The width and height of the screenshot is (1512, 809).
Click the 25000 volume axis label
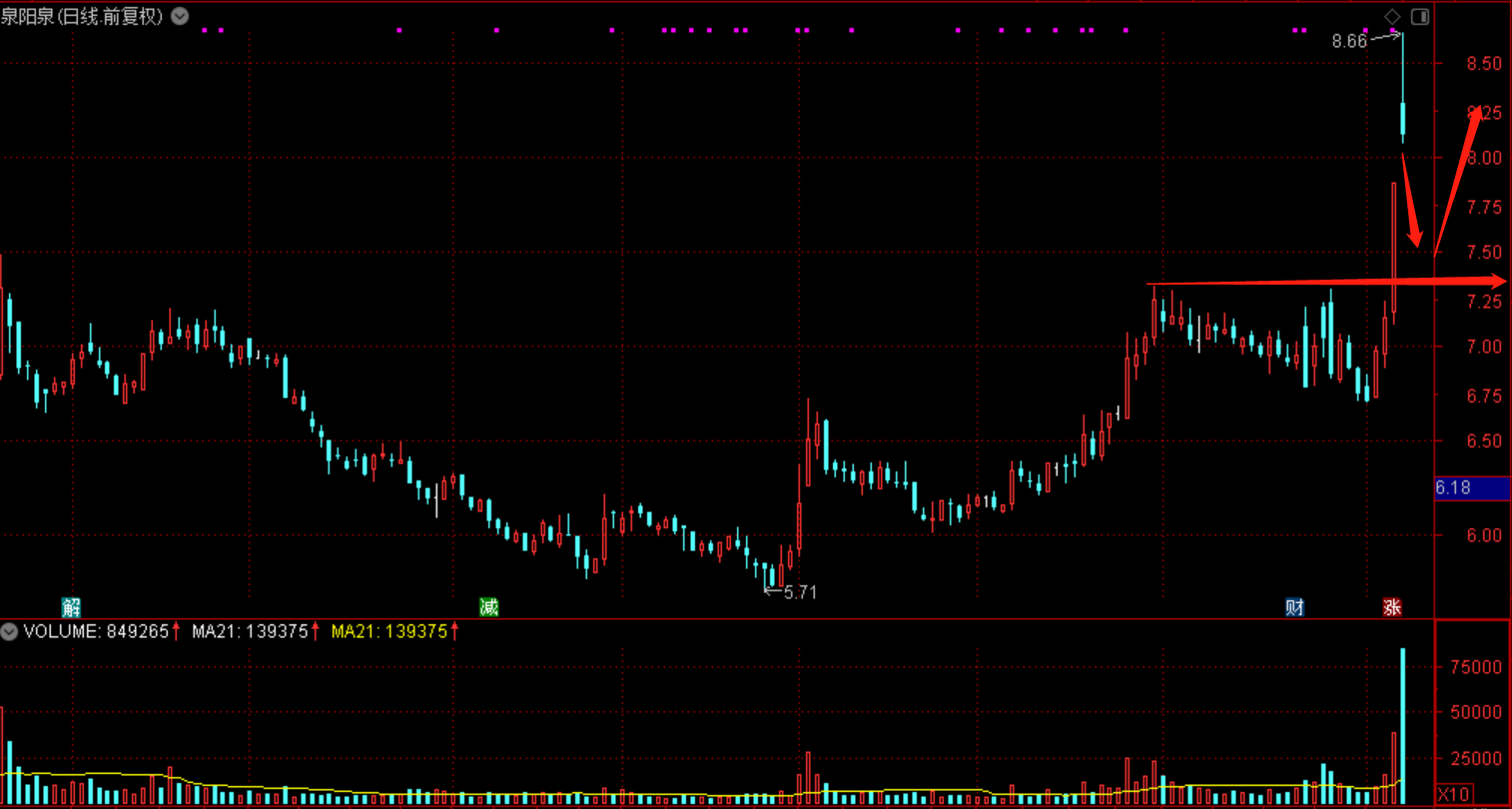pyautogui.click(x=1477, y=758)
